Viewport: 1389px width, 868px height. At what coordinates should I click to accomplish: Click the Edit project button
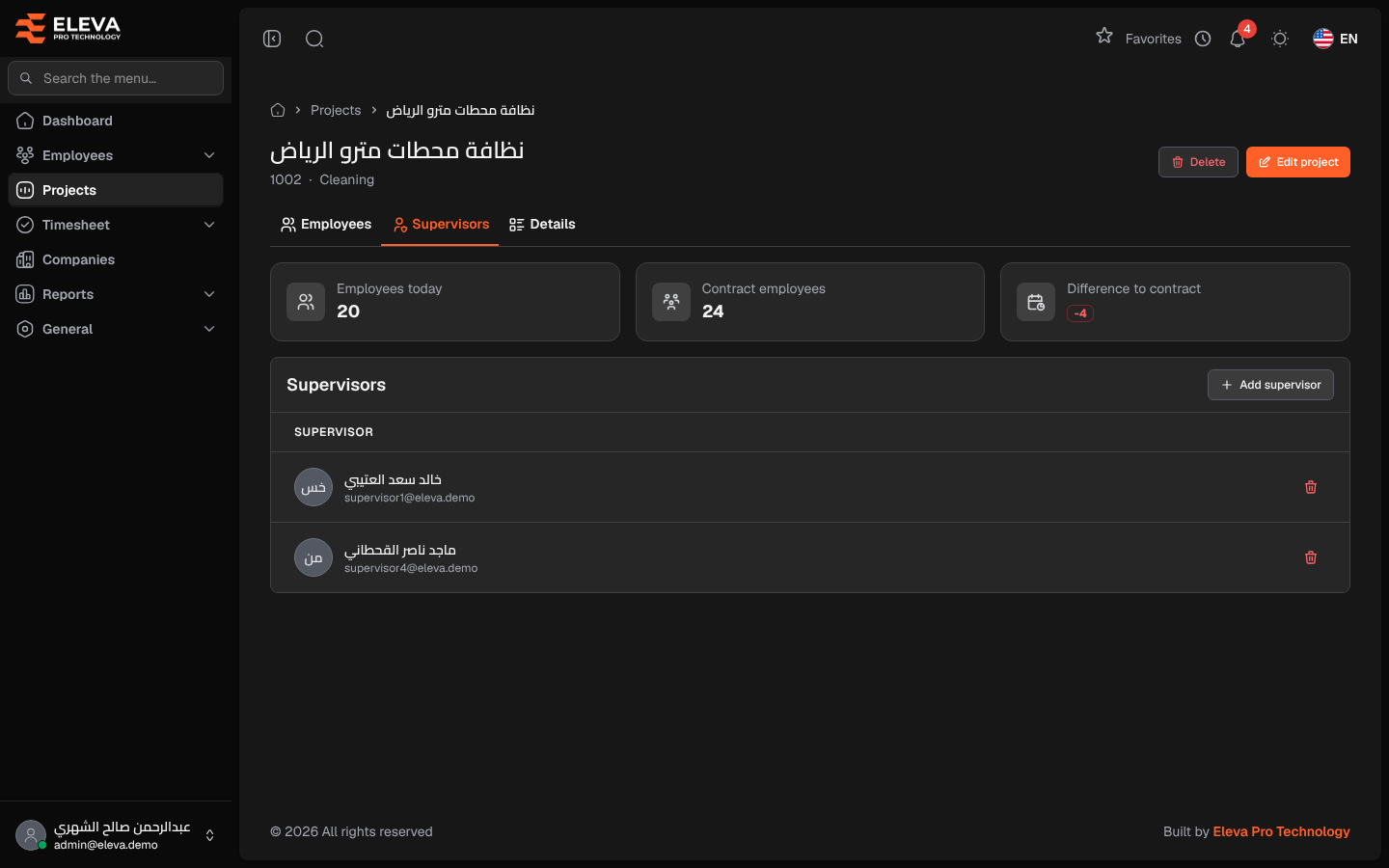point(1298,162)
